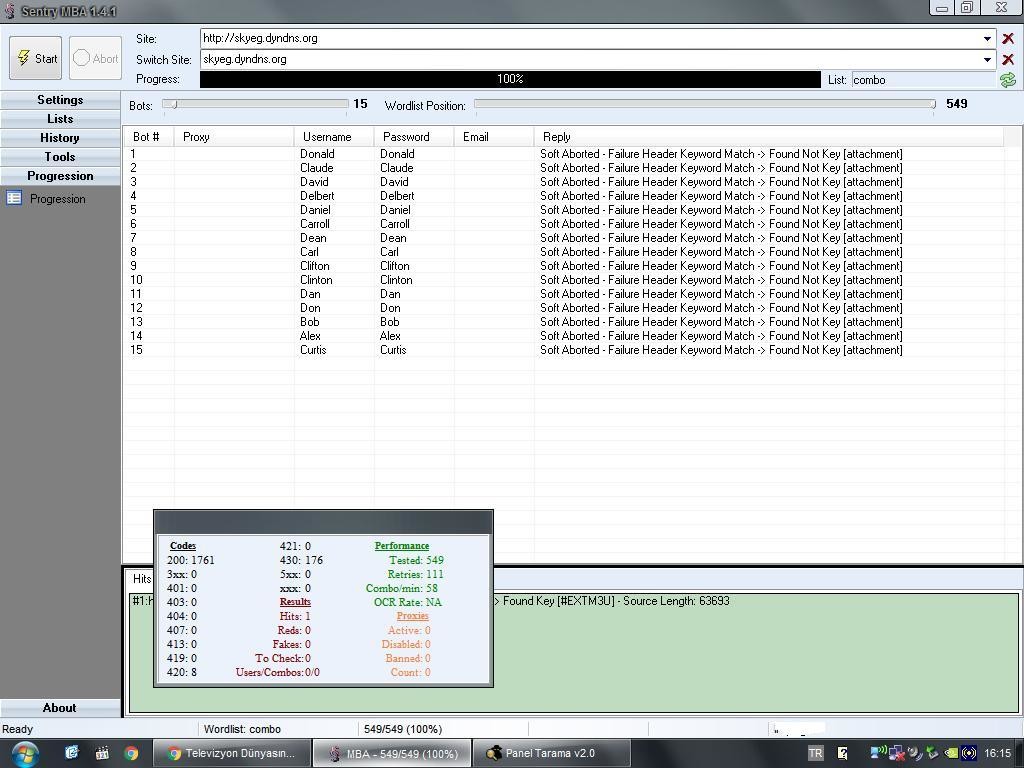The width and height of the screenshot is (1024, 768).
Task: Click the Progression list icon in the sidebar
Action: coord(14,199)
